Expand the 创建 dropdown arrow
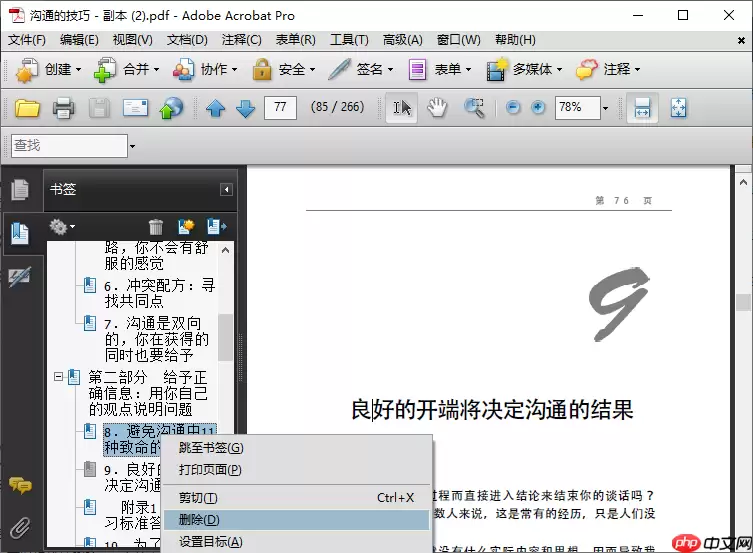Screen dimensions: 753x553 tap(78, 70)
